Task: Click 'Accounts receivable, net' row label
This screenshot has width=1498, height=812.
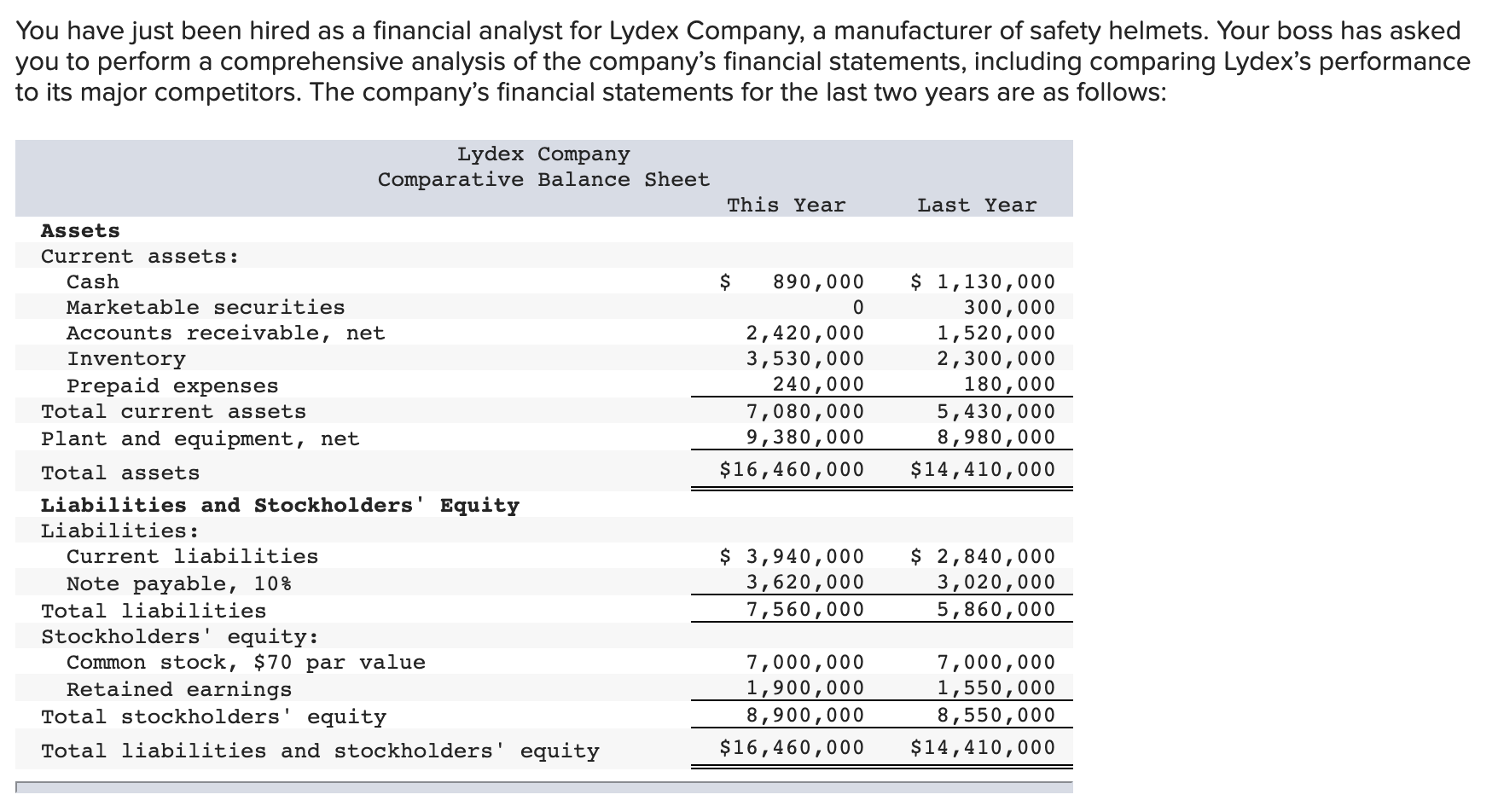Action: (225, 333)
